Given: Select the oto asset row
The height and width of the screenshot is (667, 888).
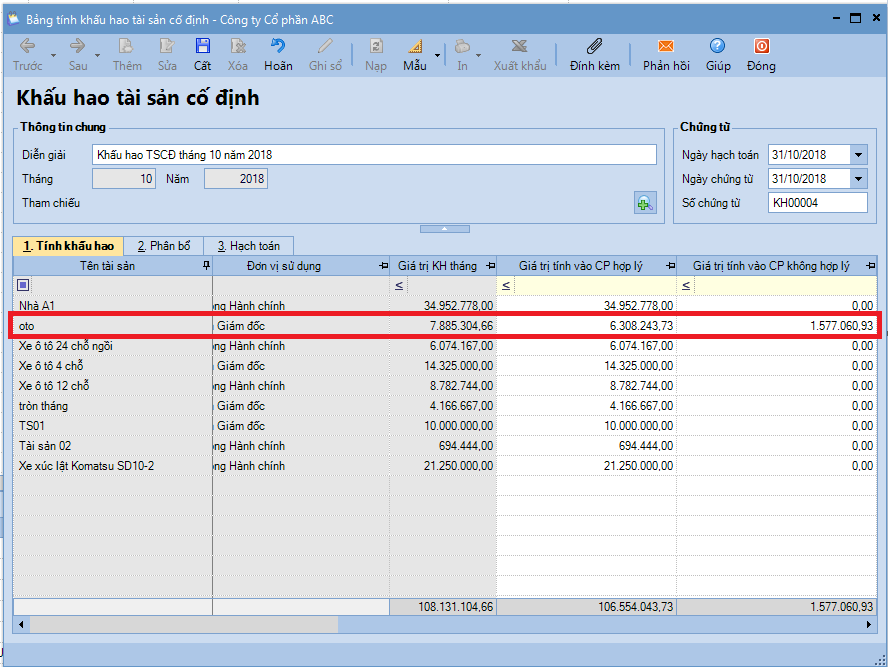Looking at the screenshot, I should coord(445,326).
